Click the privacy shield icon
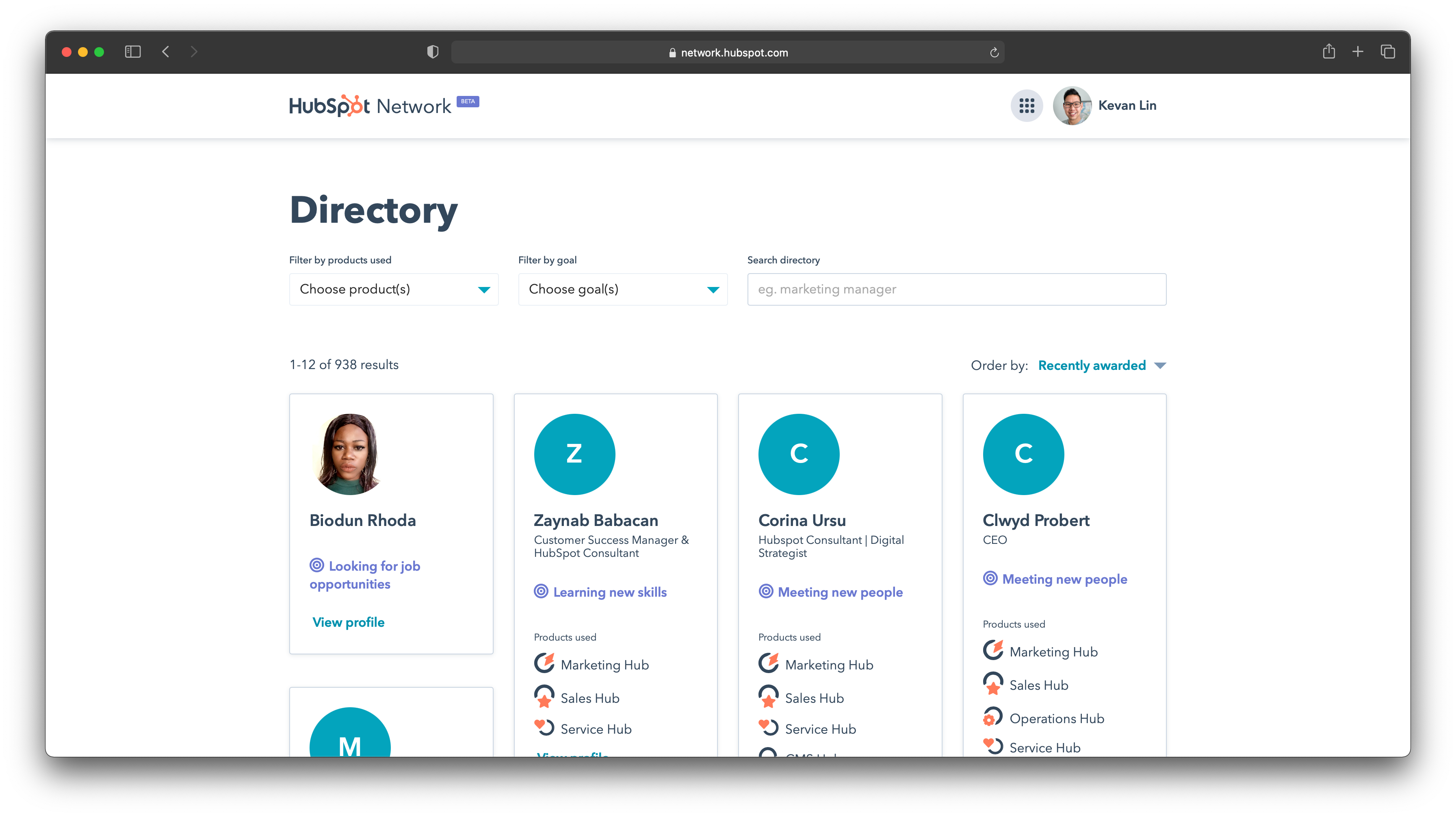Viewport: 1456px width, 817px height. pos(432,52)
